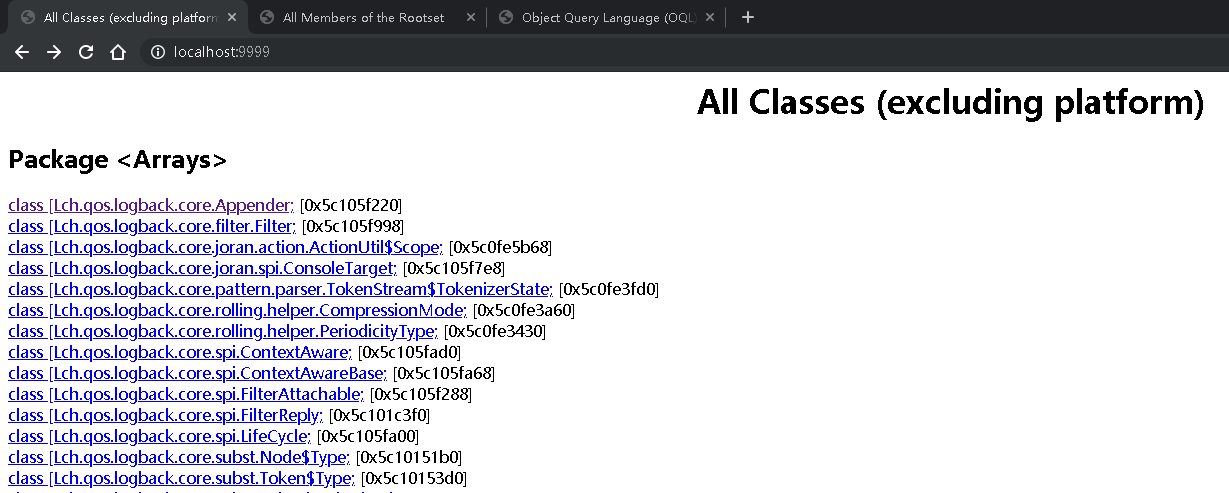Reload the page with refresh icon
Viewport: 1229px width, 493px height.
tap(86, 52)
